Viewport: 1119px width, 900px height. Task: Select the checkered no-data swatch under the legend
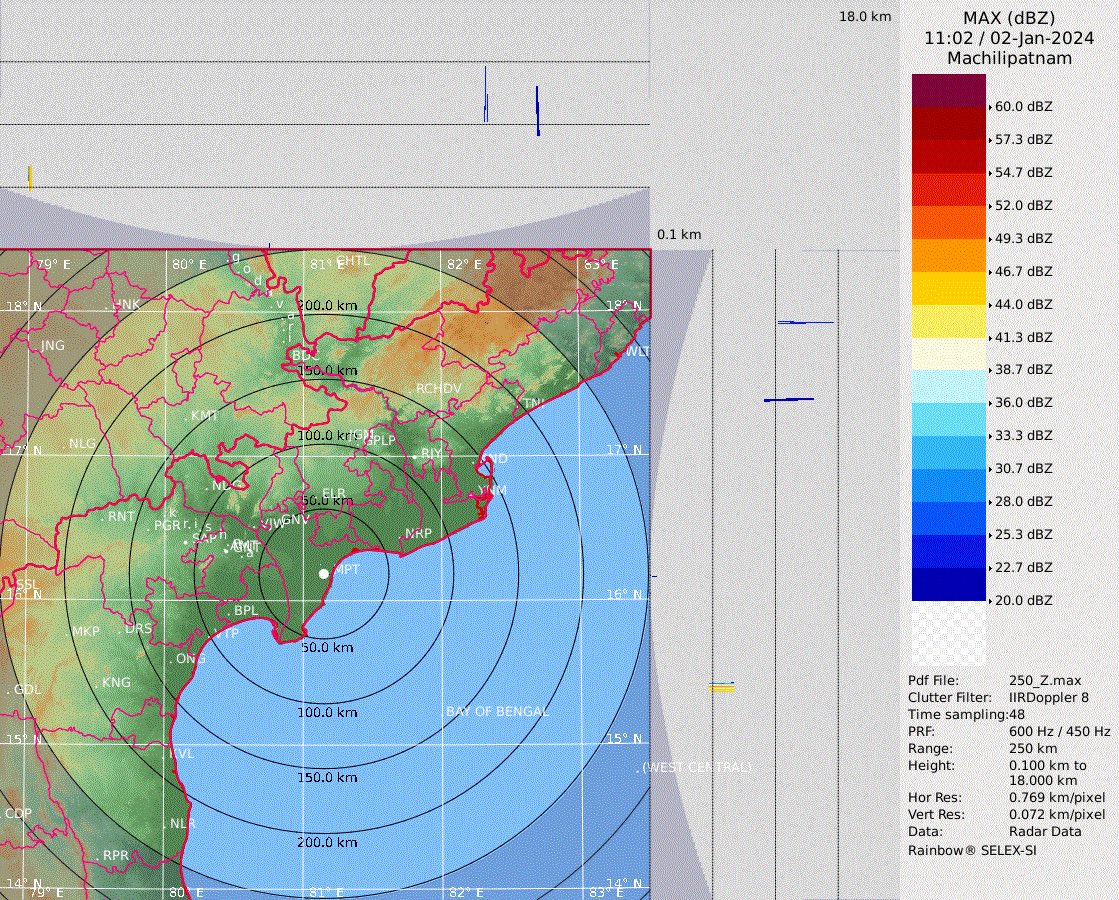click(948, 634)
